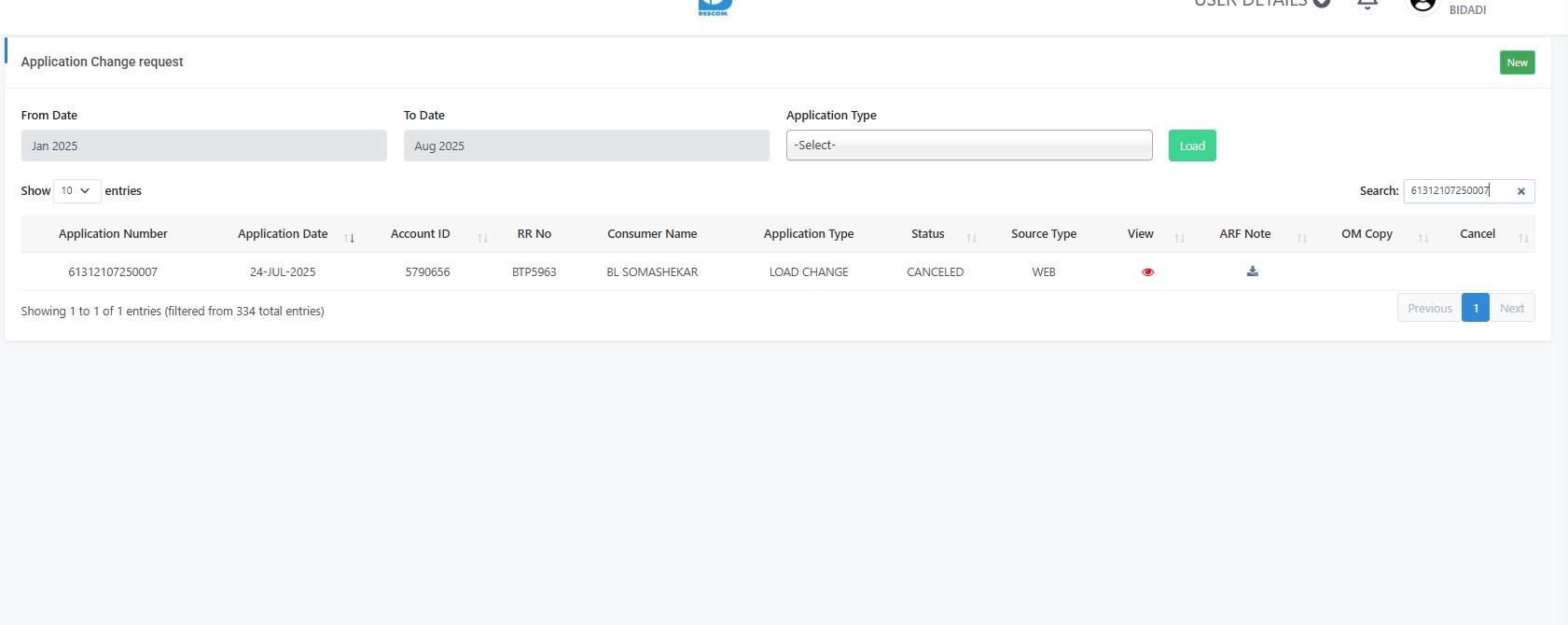Download the ARF Note file
Viewport: 1568px width, 625px height.
coord(1252,271)
